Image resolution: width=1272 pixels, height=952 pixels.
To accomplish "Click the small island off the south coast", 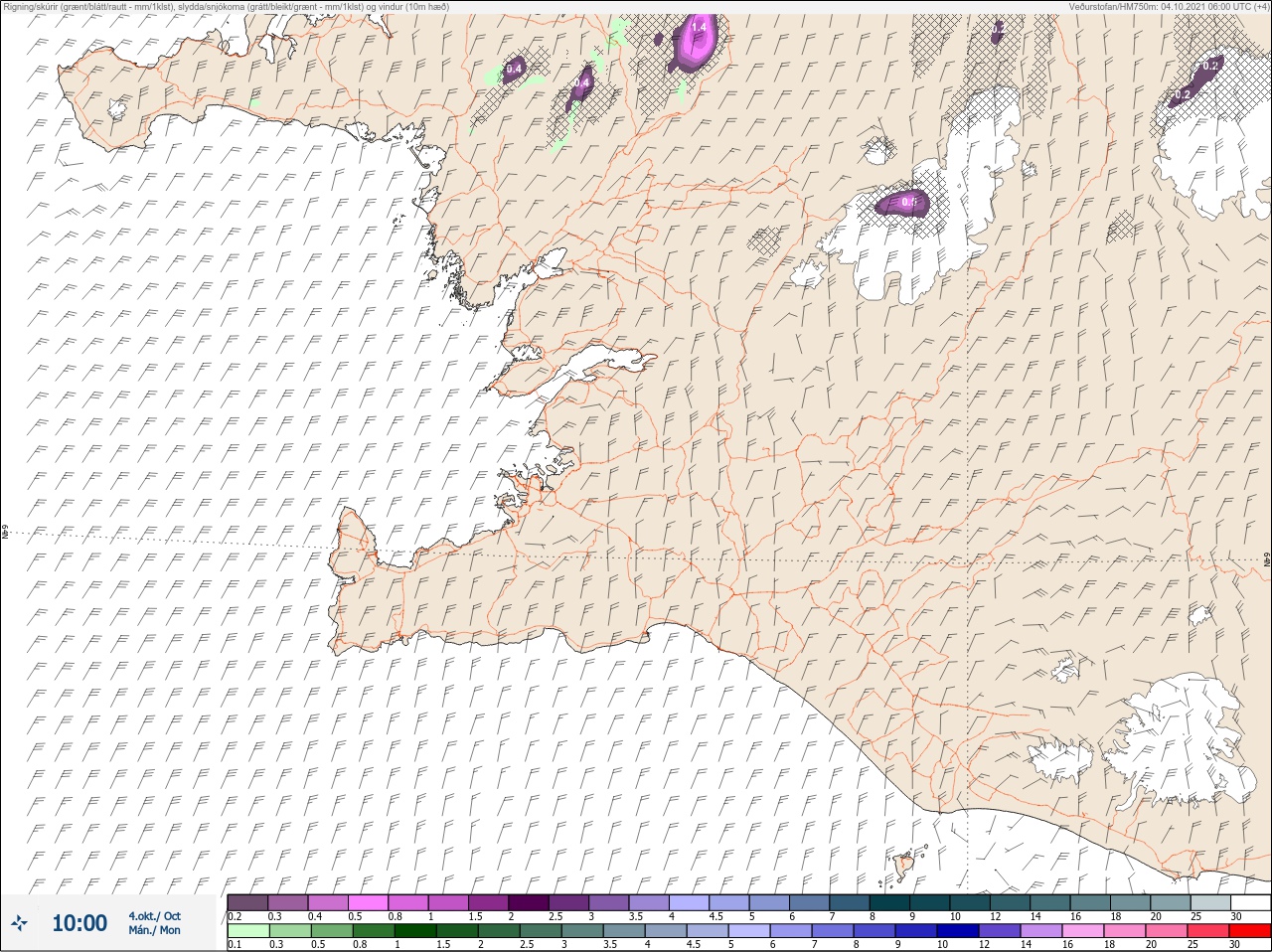I will [904, 866].
